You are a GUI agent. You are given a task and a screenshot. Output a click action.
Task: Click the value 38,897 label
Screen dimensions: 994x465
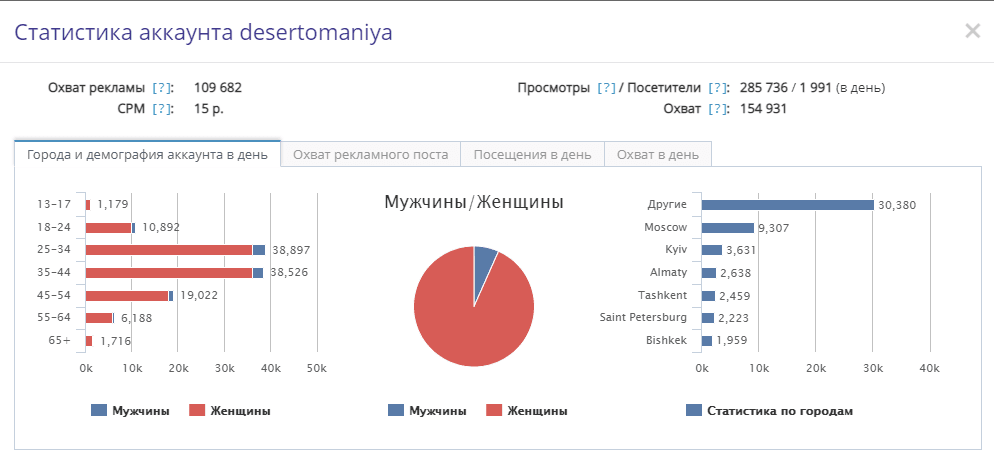(x=291, y=250)
